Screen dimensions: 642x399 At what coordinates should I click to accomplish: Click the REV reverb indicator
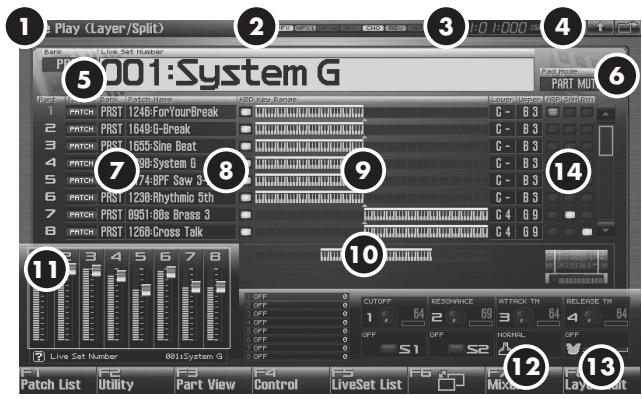(396, 28)
